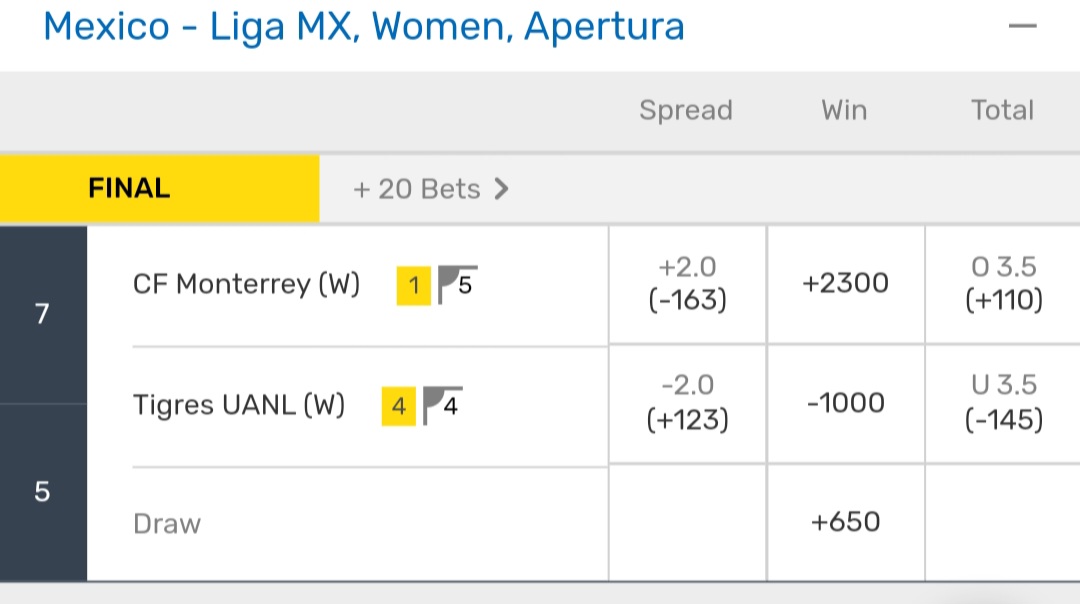The height and width of the screenshot is (604, 1080).
Task: Bet on Tigres UANL win at -1000
Action: click(845, 403)
